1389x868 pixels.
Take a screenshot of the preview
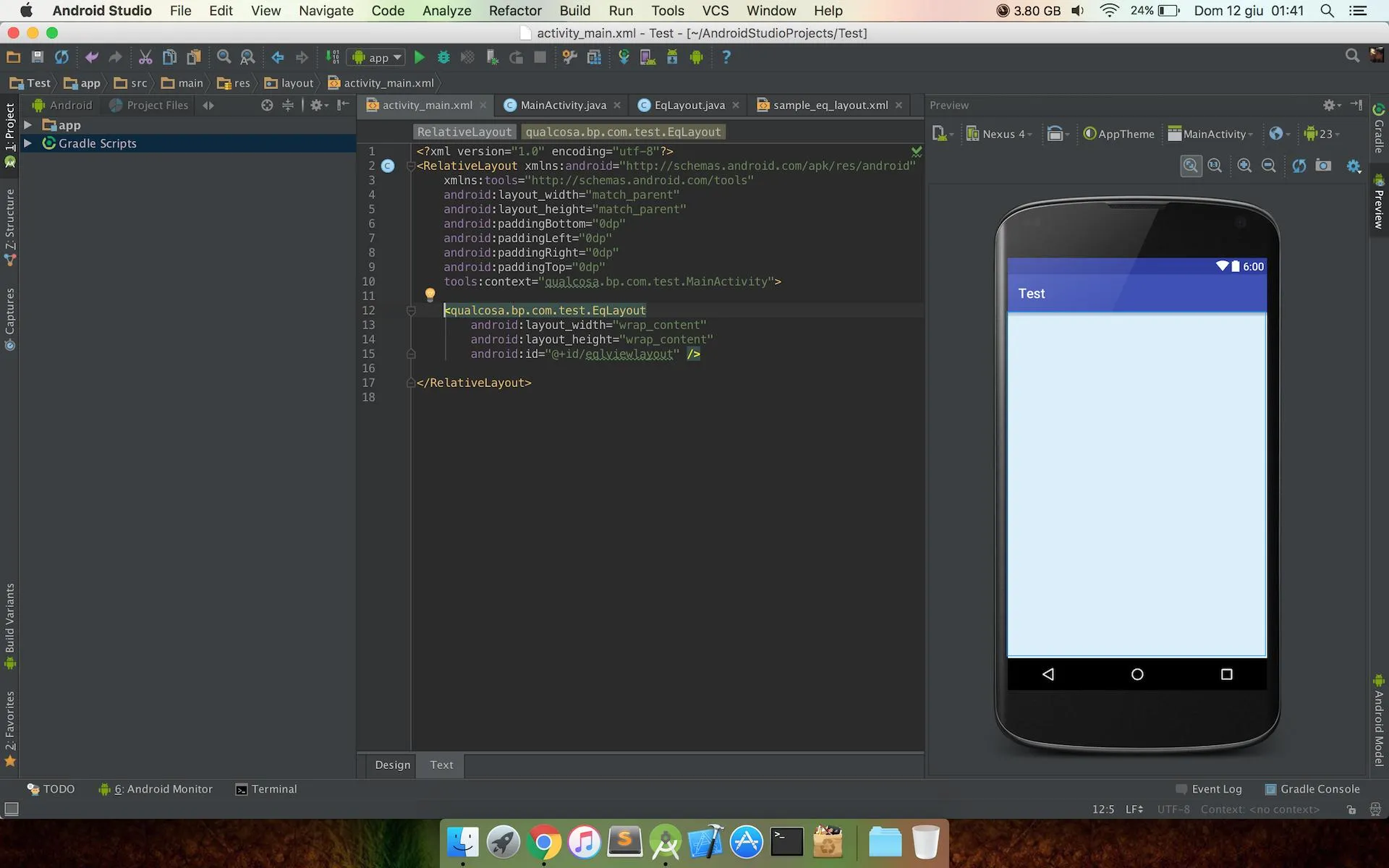pyautogui.click(x=1323, y=166)
